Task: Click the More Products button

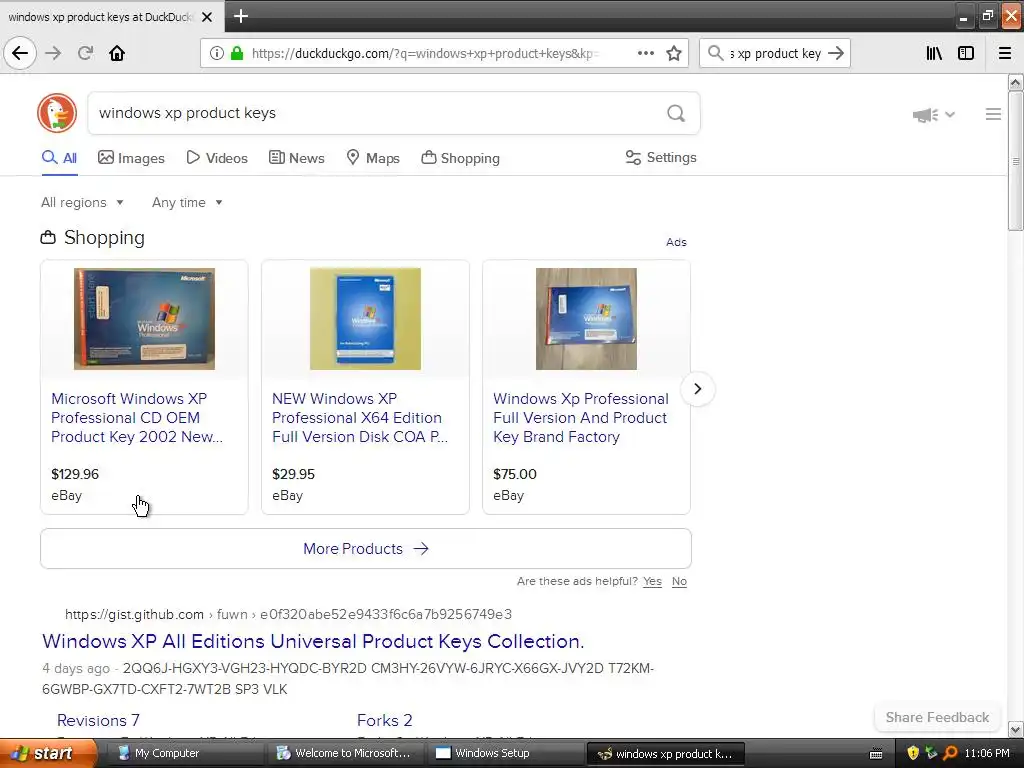Action: point(366,549)
